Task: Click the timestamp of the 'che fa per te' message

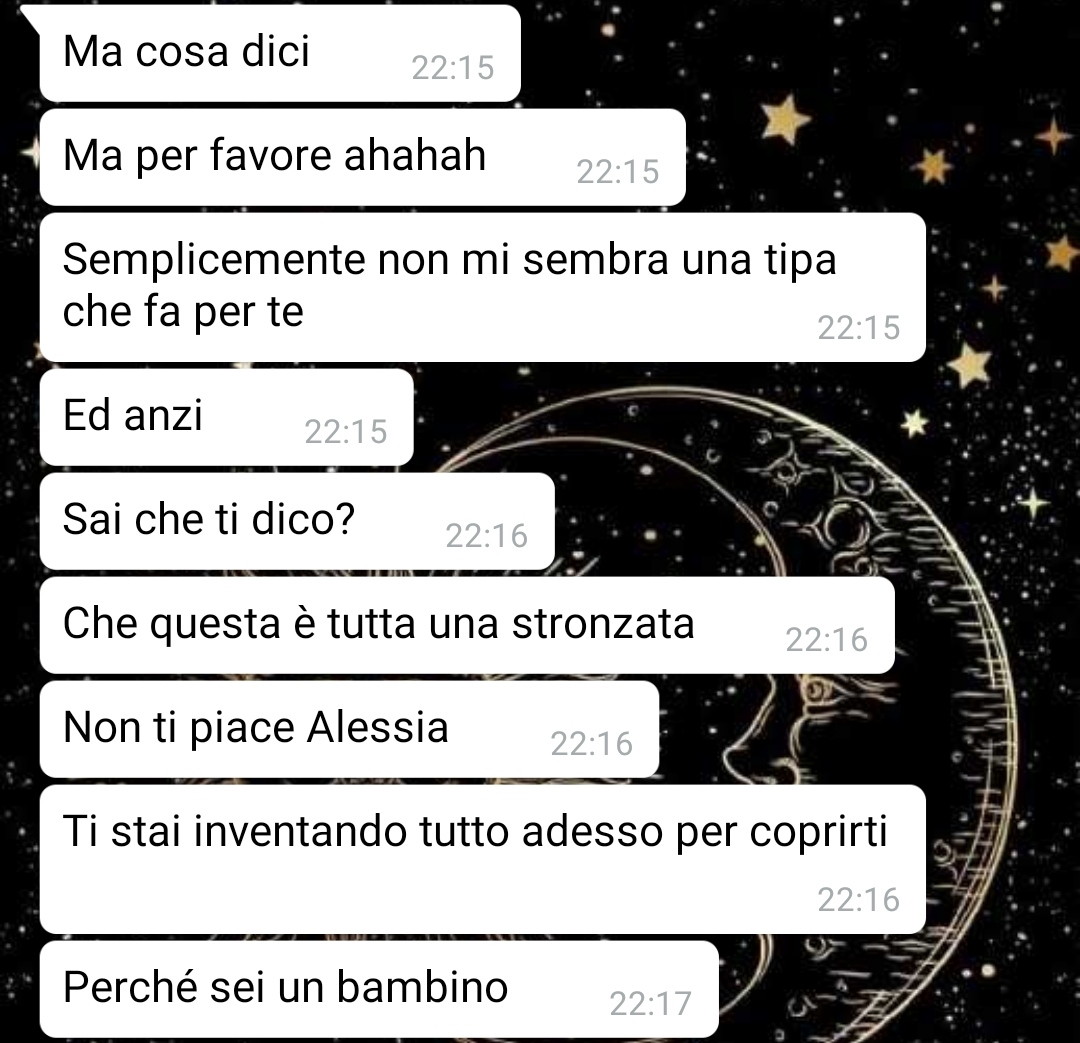Action: click(858, 328)
